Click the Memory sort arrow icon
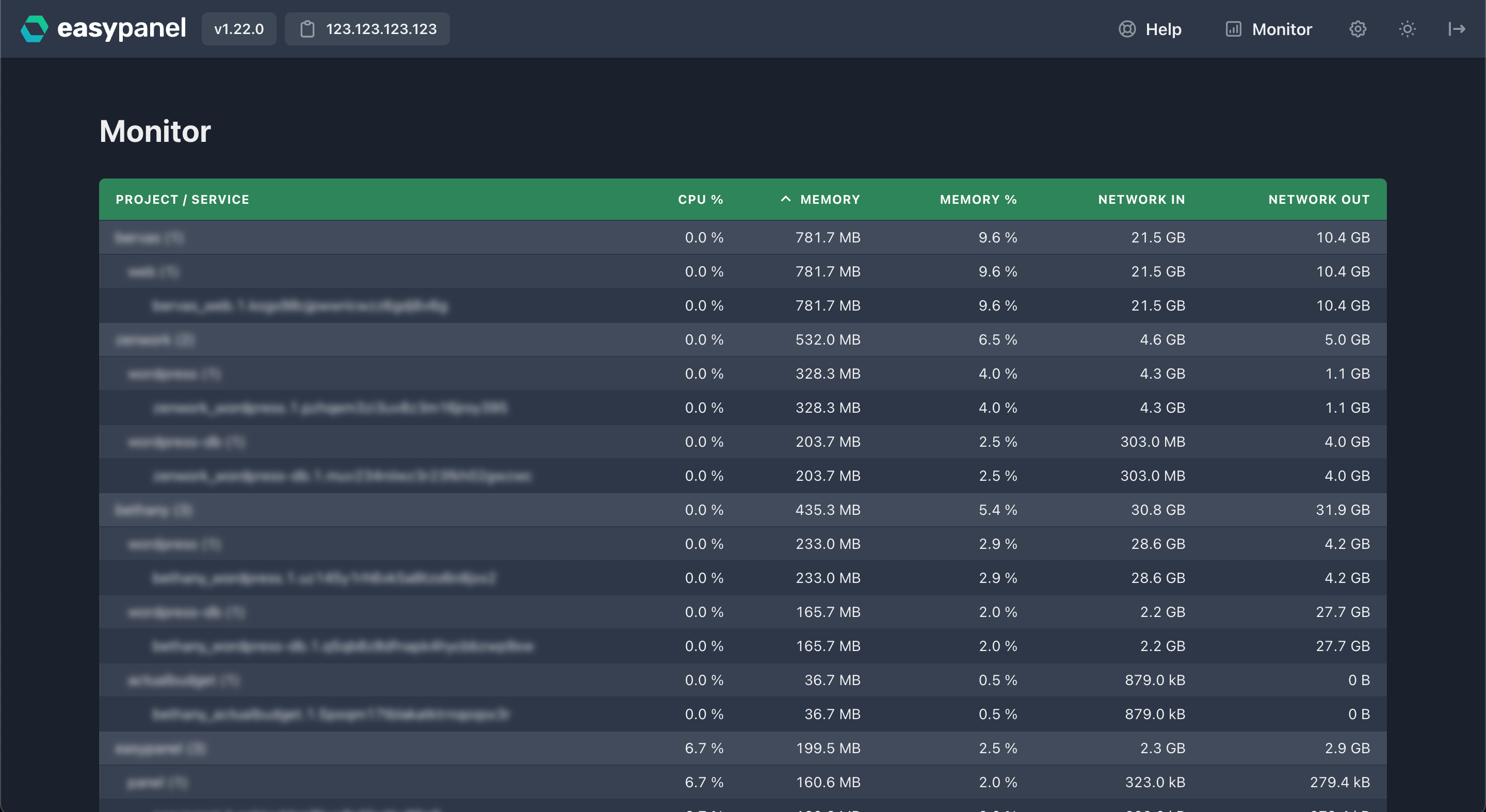The width and height of the screenshot is (1486, 812). click(785, 199)
